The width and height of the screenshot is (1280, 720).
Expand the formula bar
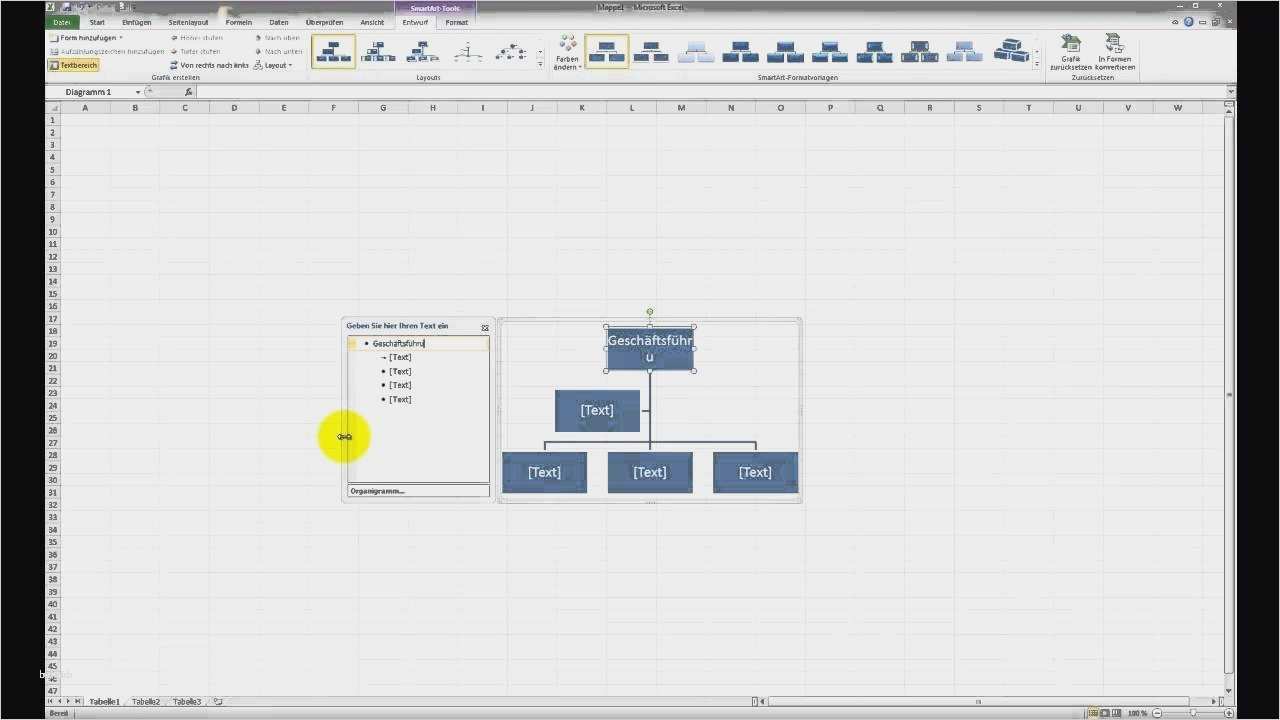click(1231, 92)
